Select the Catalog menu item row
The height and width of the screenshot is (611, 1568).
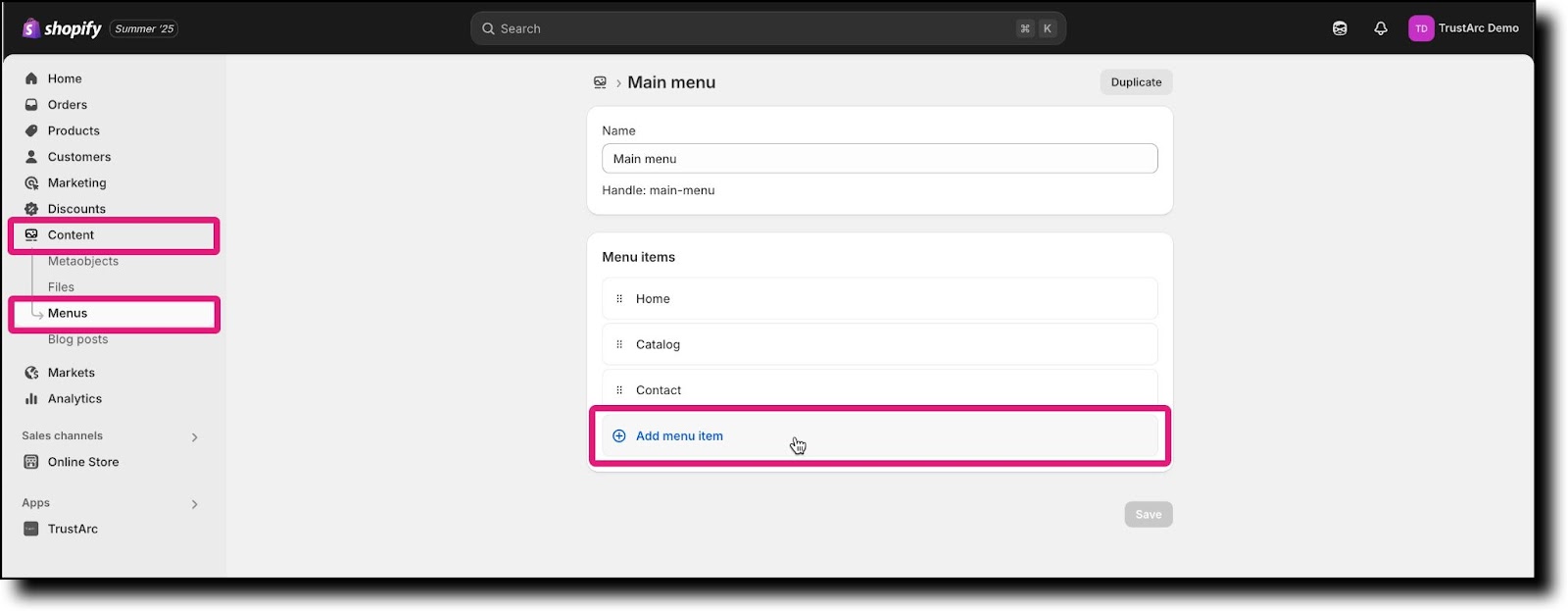tap(880, 344)
